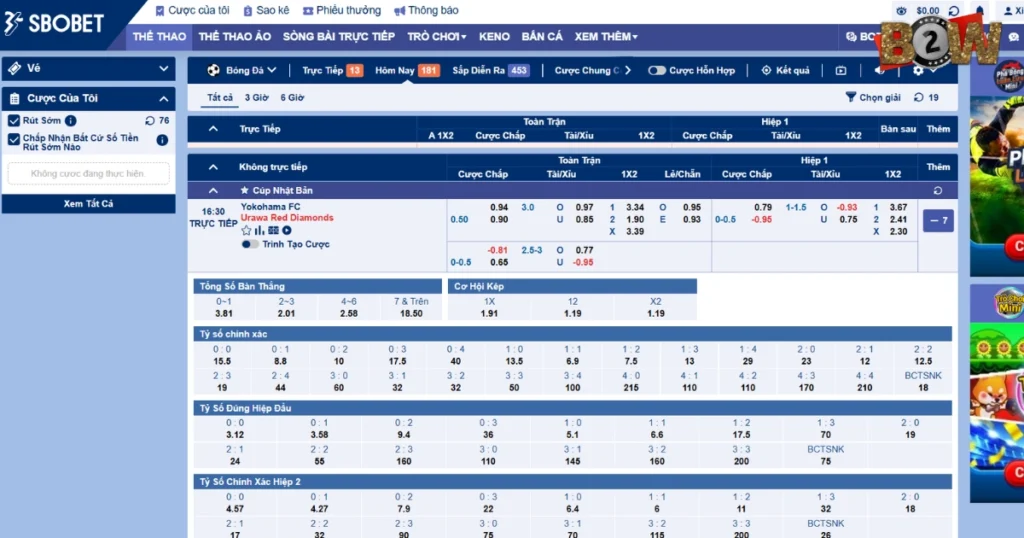
Task: Open the odds settings gear
Action: pos(918,71)
